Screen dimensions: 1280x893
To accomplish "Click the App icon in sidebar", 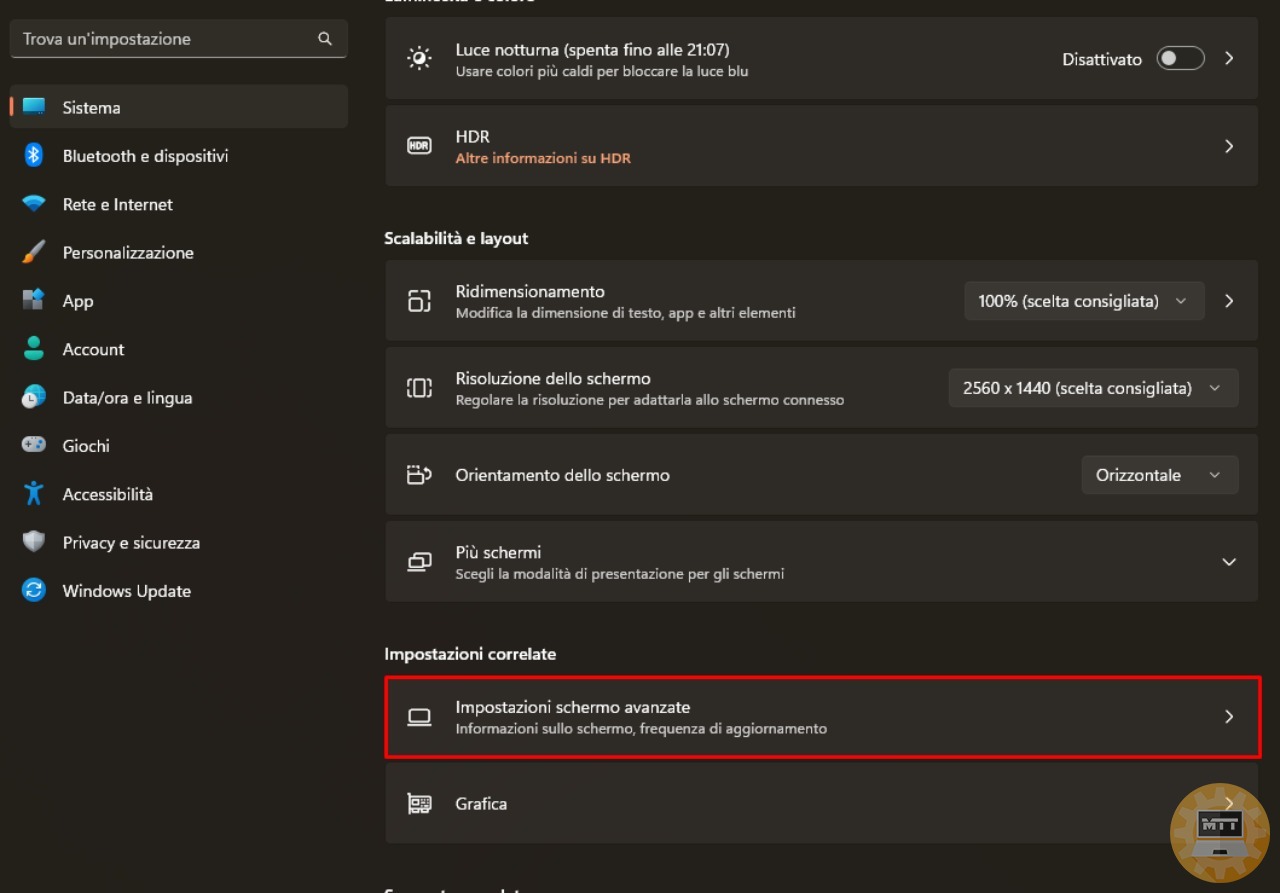I will pyautogui.click(x=34, y=300).
